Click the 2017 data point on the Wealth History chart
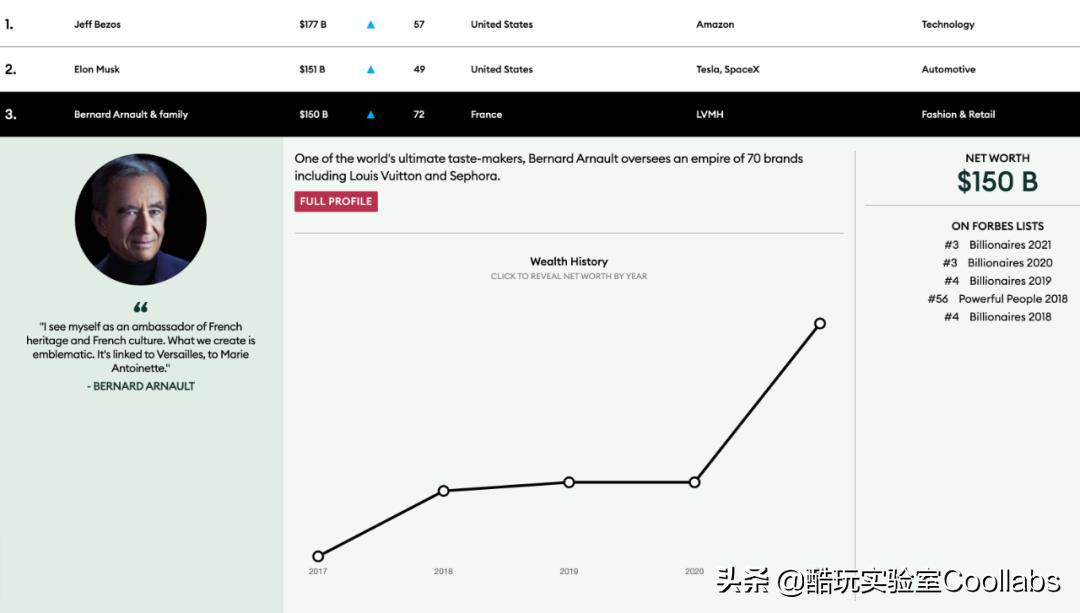The image size is (1080, 613). 317,555
